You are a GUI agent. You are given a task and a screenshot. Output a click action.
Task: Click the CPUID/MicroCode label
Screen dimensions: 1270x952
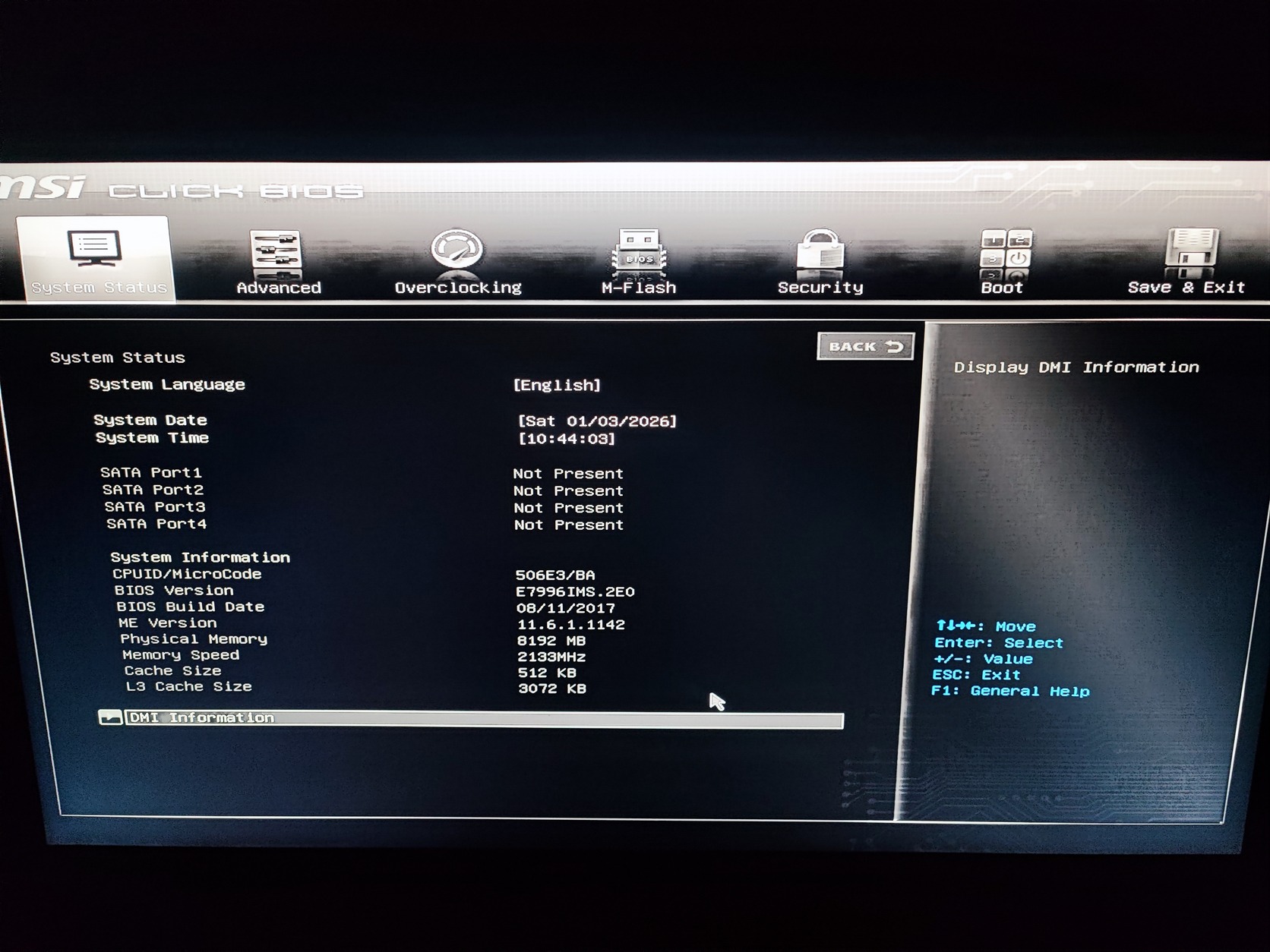point(187,575)
